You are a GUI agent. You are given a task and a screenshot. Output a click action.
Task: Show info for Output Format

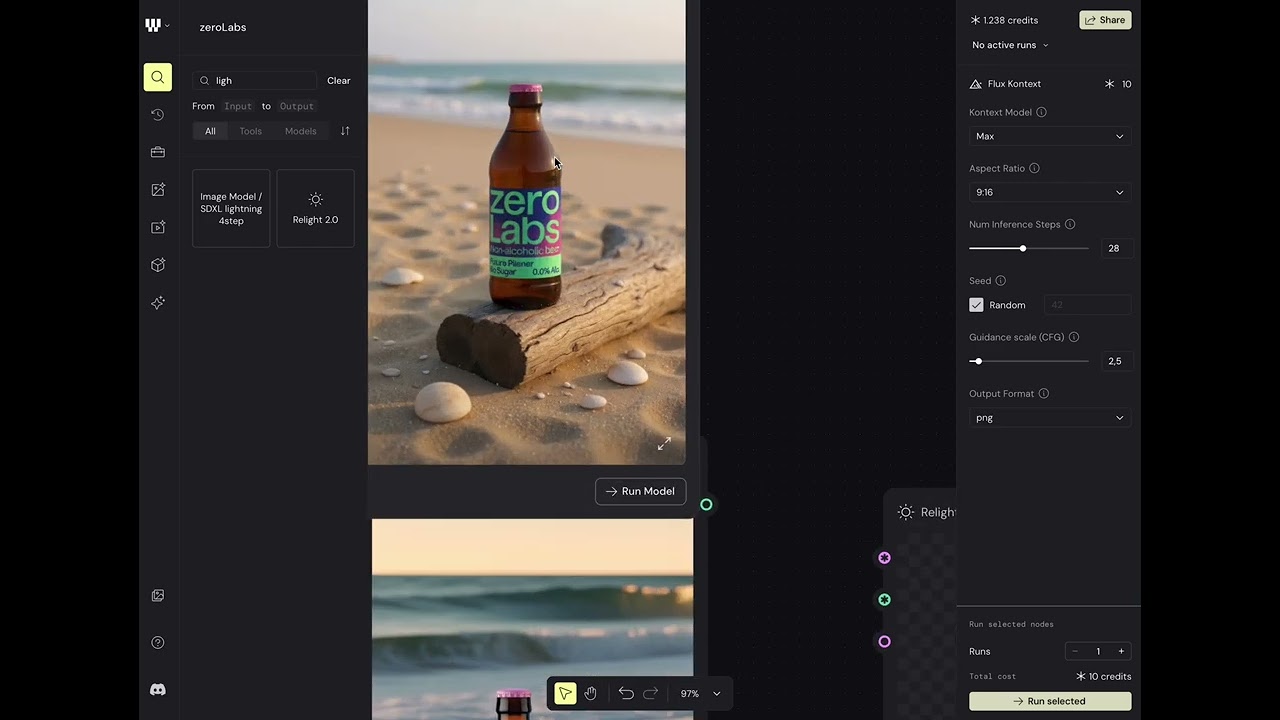[1043, 394]
